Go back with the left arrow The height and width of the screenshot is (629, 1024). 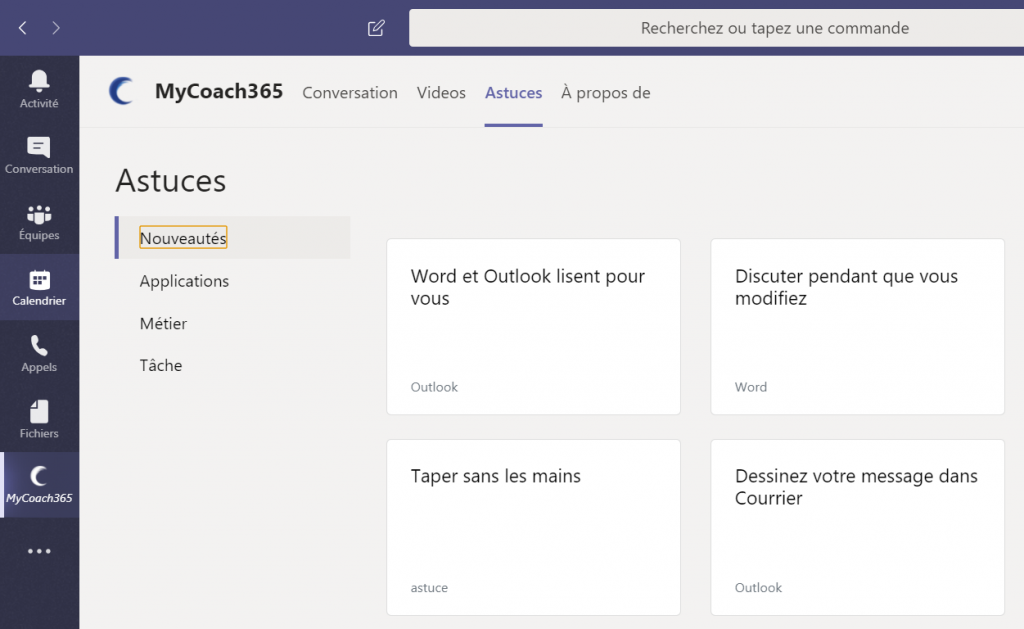(23, 28)
